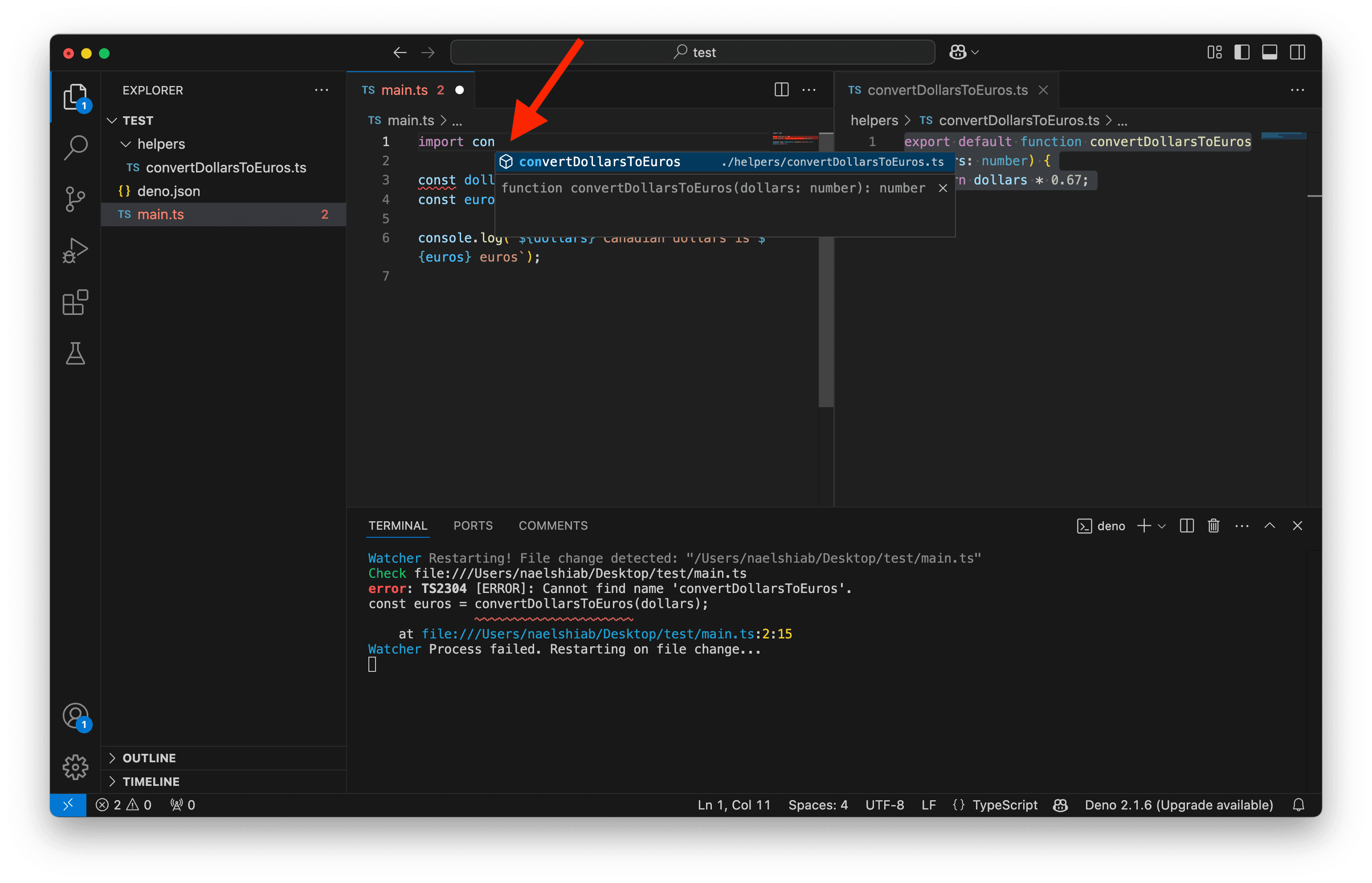Maximize the panel size with caret
Image resolution: width=1372 pixels, height=883 pixels.
1270,526
